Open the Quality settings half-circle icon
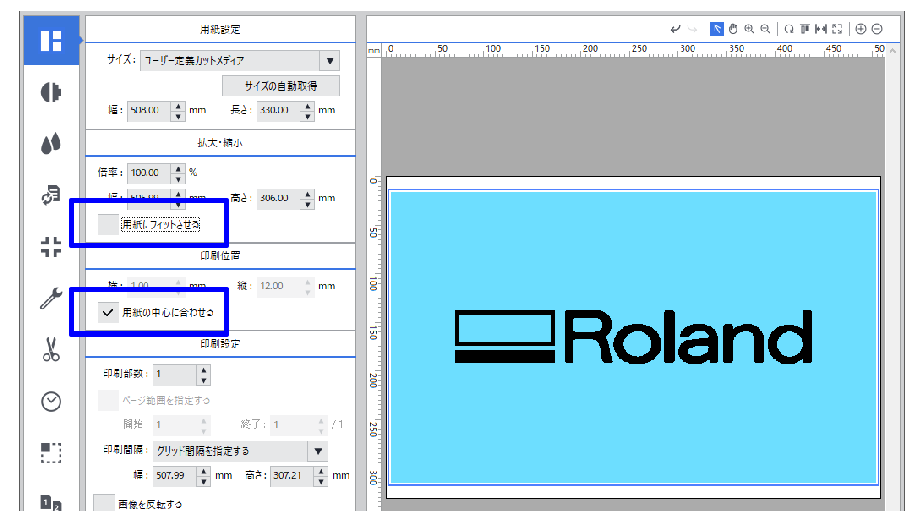924x522 pixels. (x=51, y=92)
